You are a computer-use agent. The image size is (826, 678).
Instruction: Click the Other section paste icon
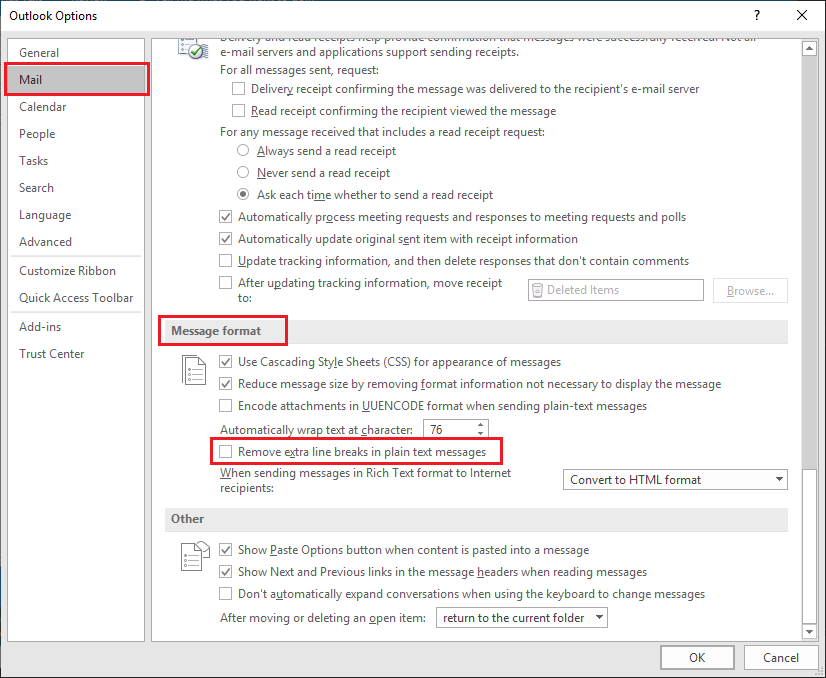point(195,556)
